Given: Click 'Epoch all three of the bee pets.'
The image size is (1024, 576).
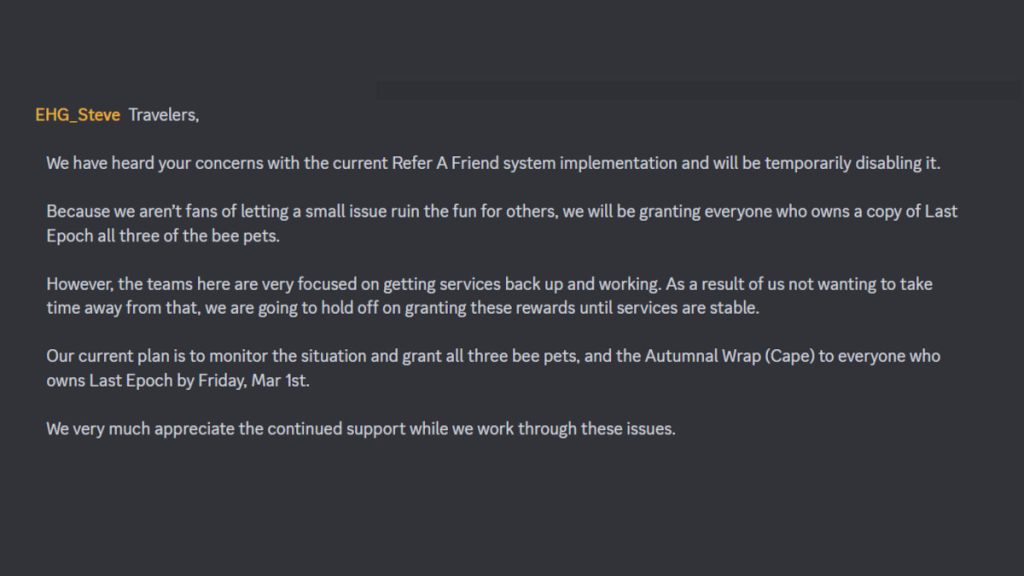Looking at the screenshot, I should point(163,236).
